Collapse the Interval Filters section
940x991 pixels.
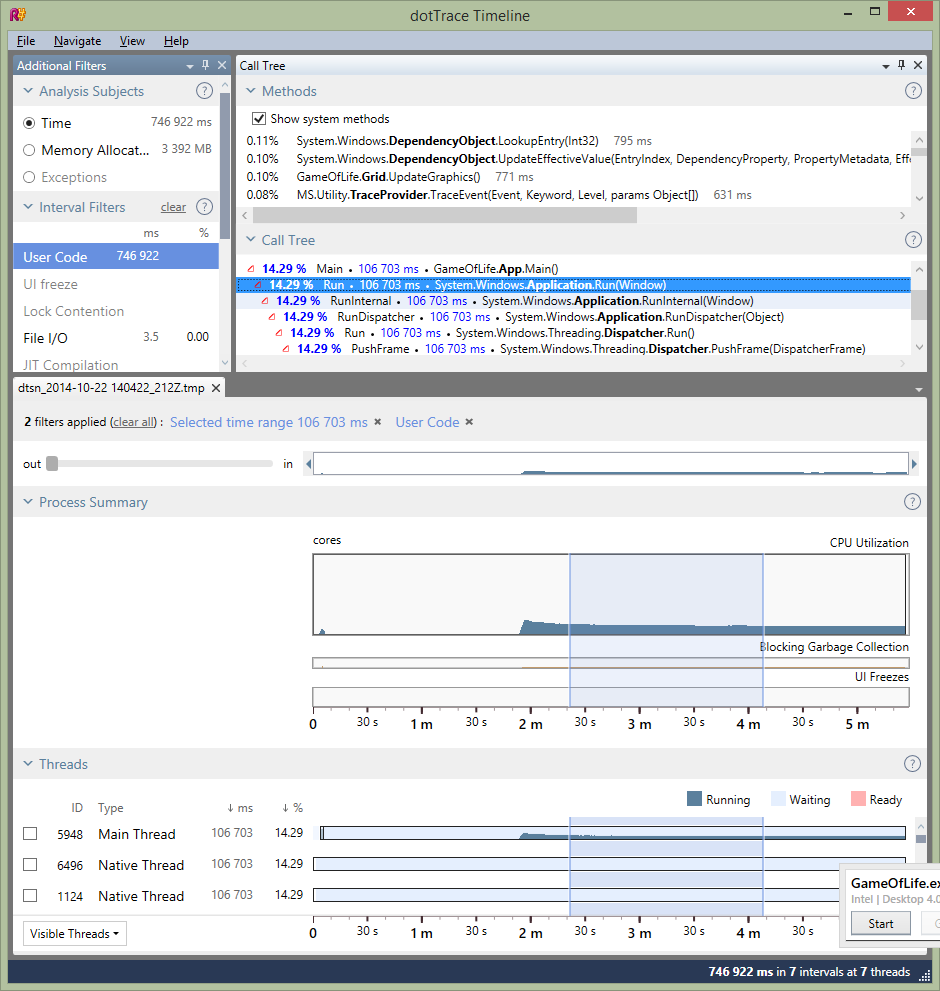(x=28, y=207)
